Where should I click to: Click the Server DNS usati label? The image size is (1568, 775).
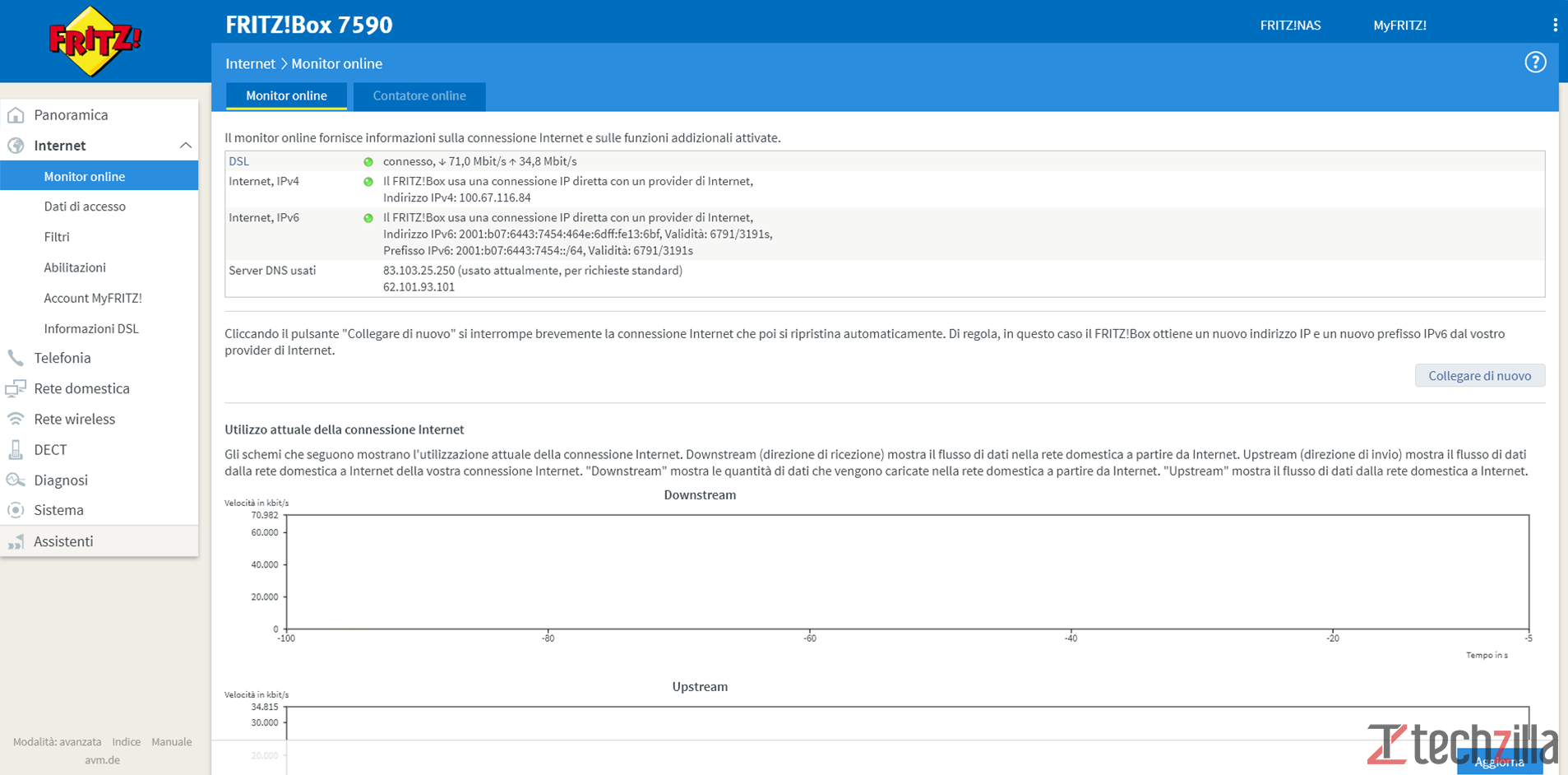click(272, 271)
